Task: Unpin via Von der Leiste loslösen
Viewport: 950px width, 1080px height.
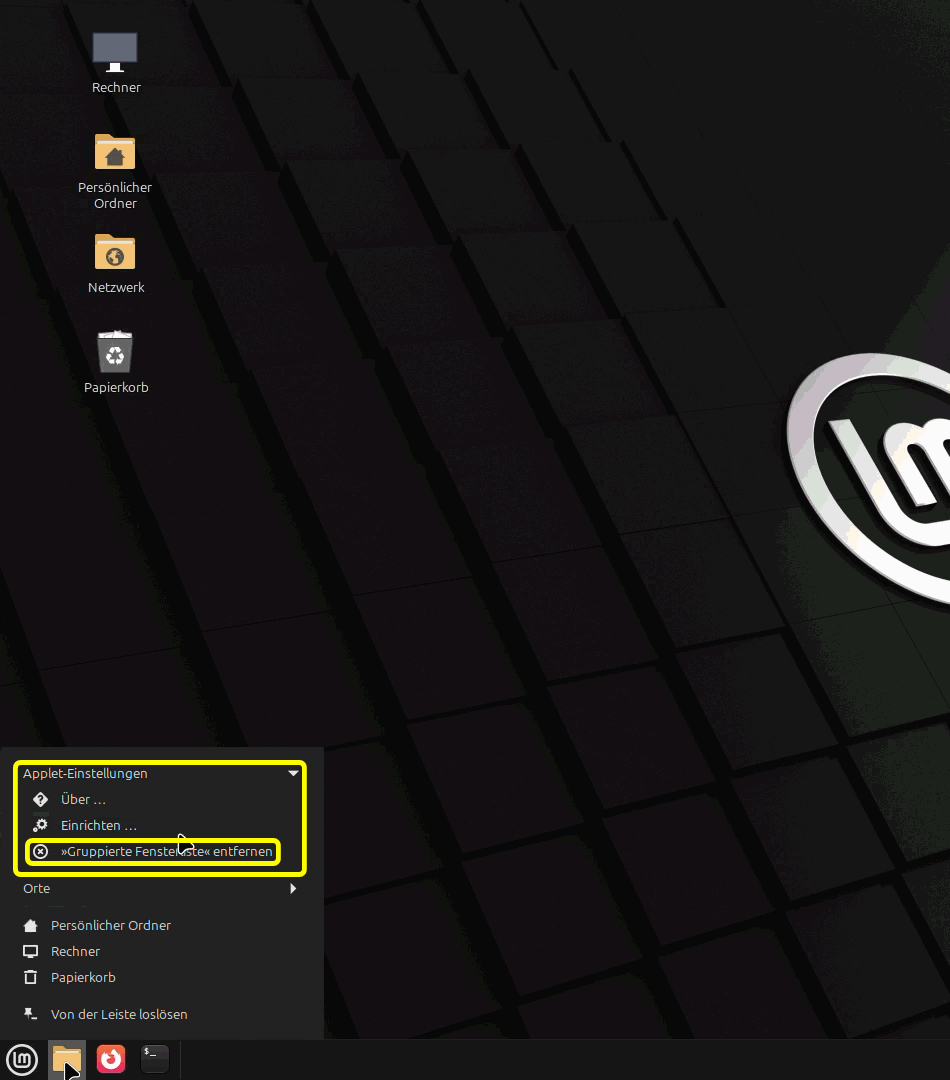Action: (119, 1014)
